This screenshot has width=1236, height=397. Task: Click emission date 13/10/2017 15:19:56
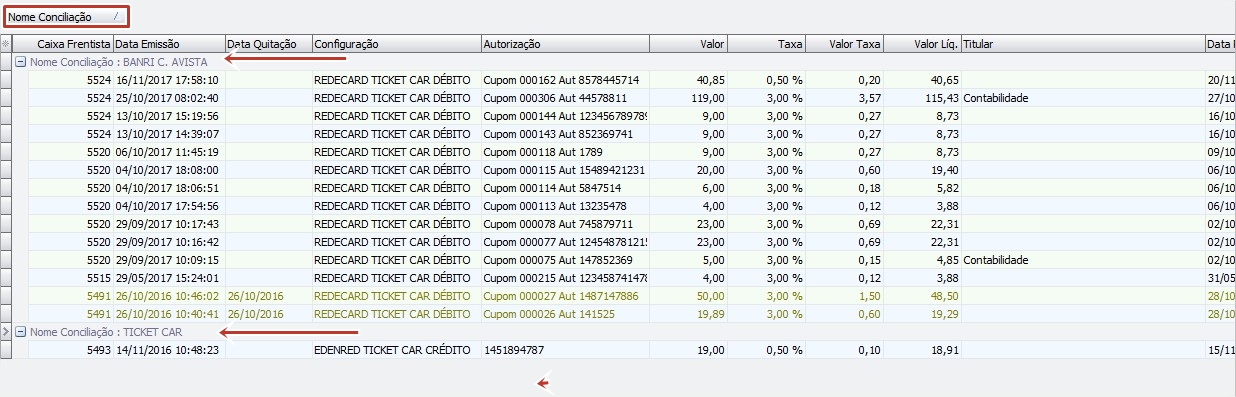tap(168, 115)
